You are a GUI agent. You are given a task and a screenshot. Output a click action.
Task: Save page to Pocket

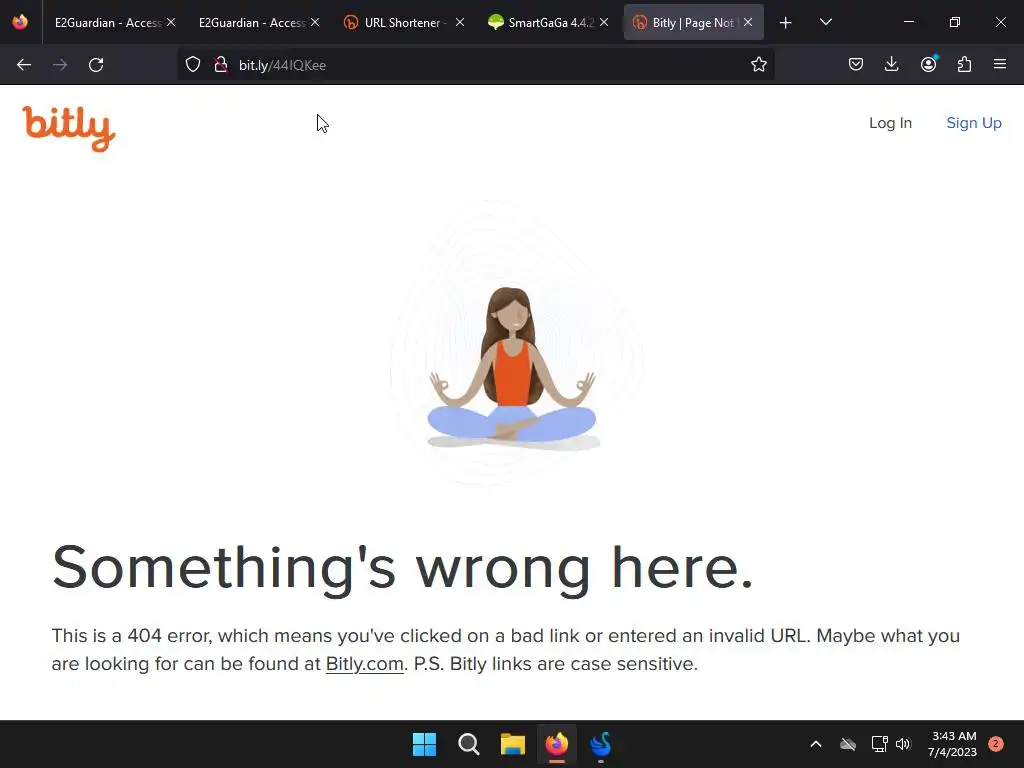[856, 65]
